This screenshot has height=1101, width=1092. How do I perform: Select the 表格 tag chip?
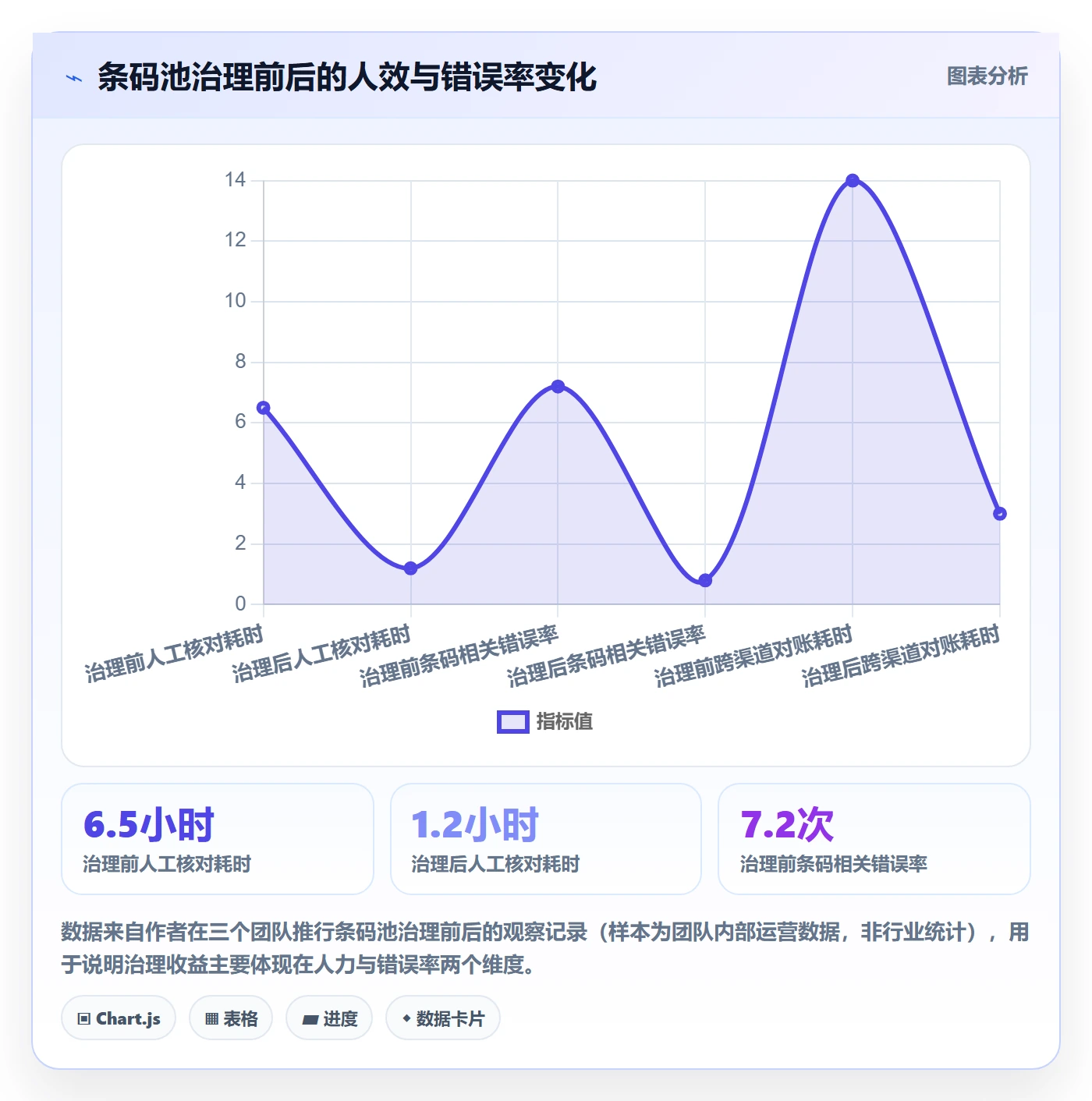pyautogui.click(x=231, y=1018)
